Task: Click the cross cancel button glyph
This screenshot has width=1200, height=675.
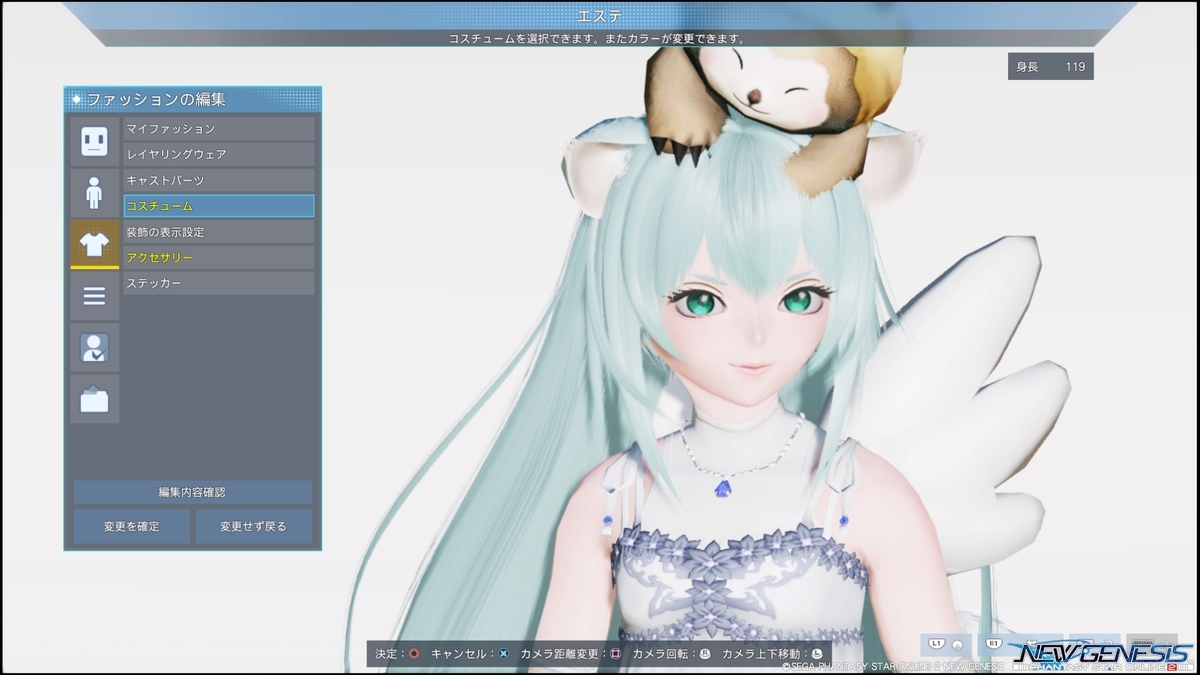Action: pyautogui.click(x=504, y=654)
